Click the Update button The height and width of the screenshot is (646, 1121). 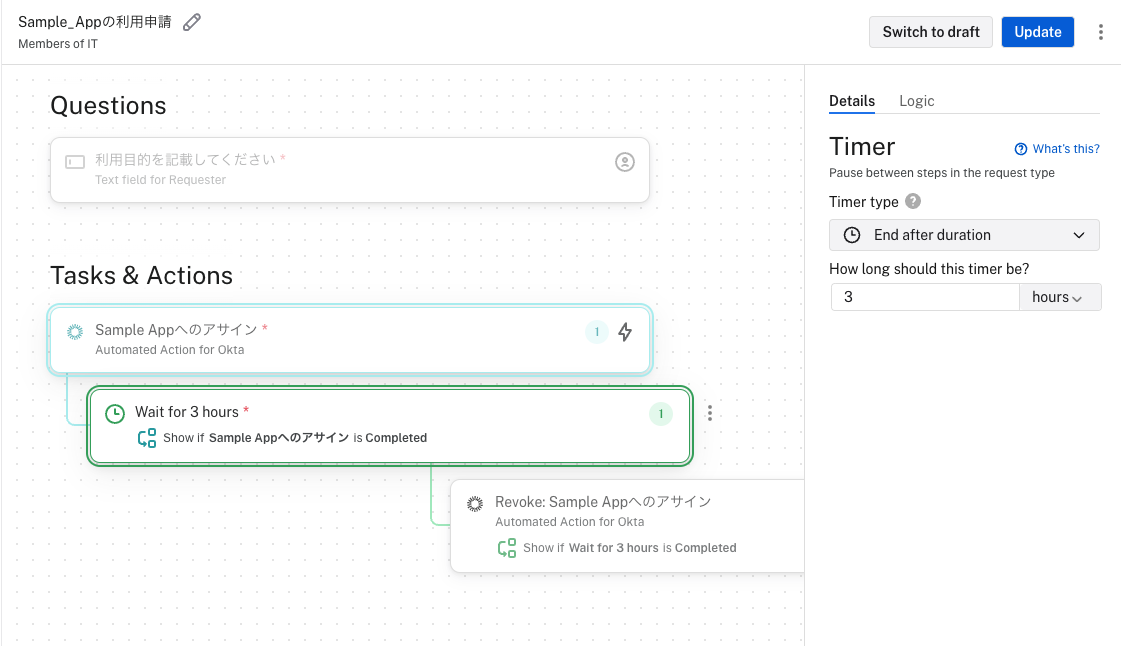pos(1037,31)
